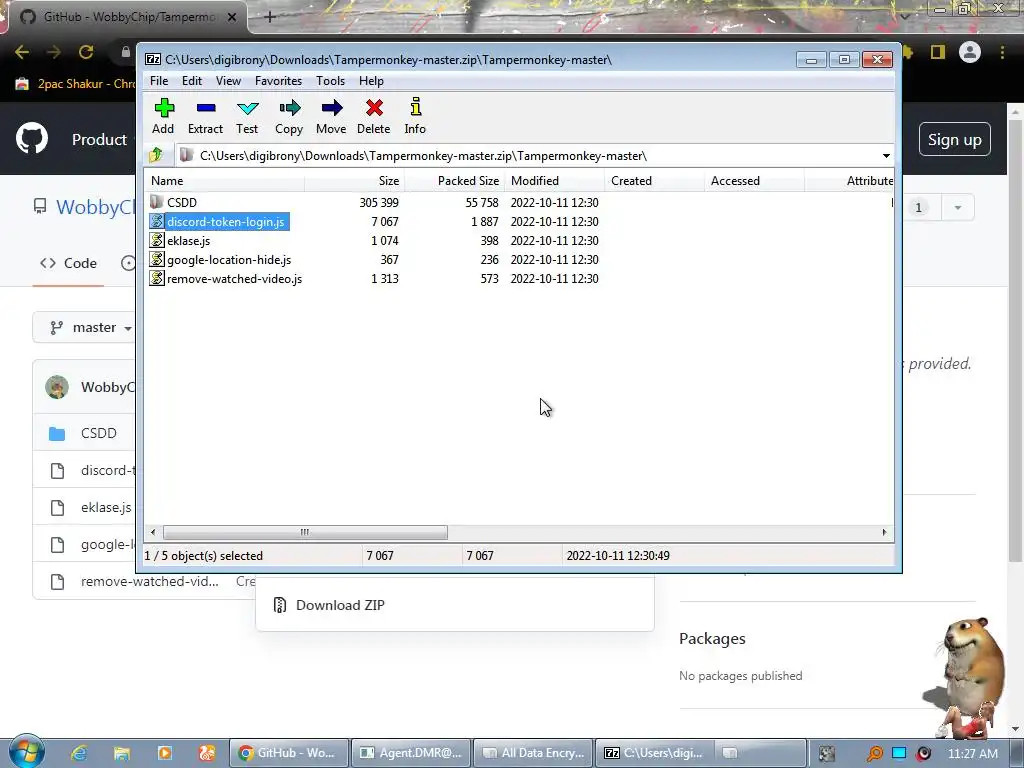Go up one folder level in 7-Zip
This screenshot has width=1024, height=768.
point(156,155)
